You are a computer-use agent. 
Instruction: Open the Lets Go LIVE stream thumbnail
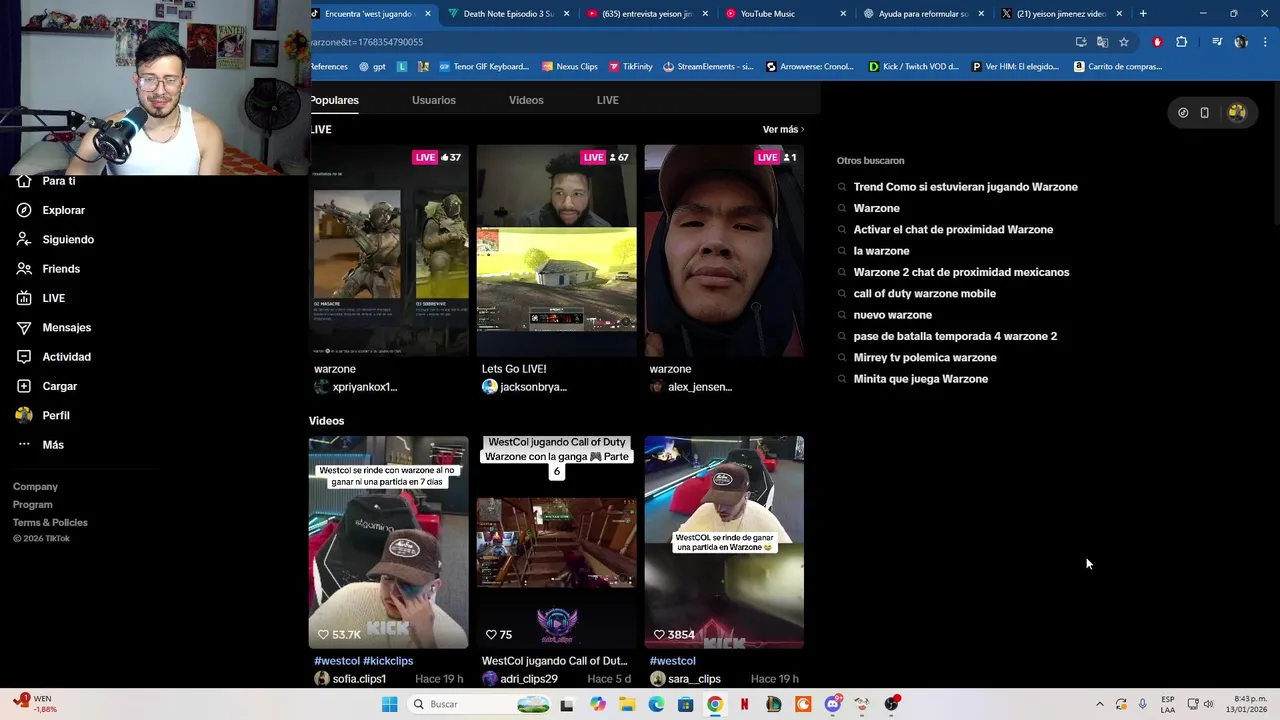click(556, 251)
